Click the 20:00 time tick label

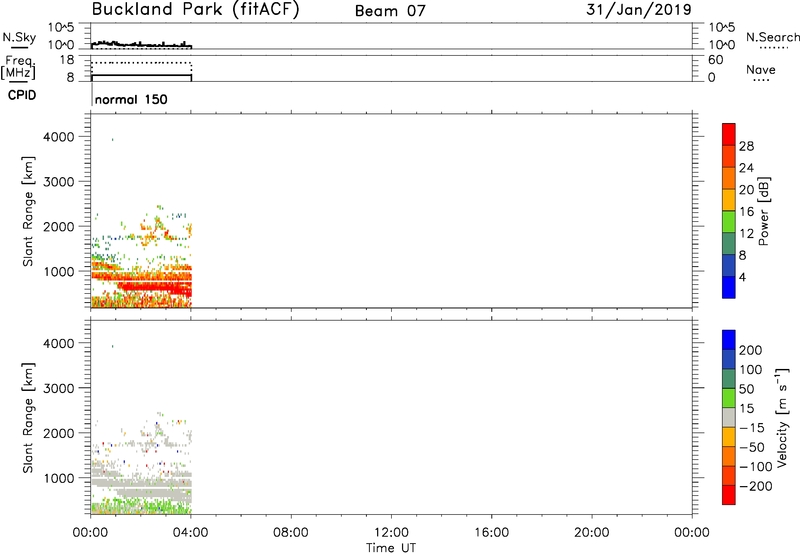pyautogui.click(x=592, y=533)
